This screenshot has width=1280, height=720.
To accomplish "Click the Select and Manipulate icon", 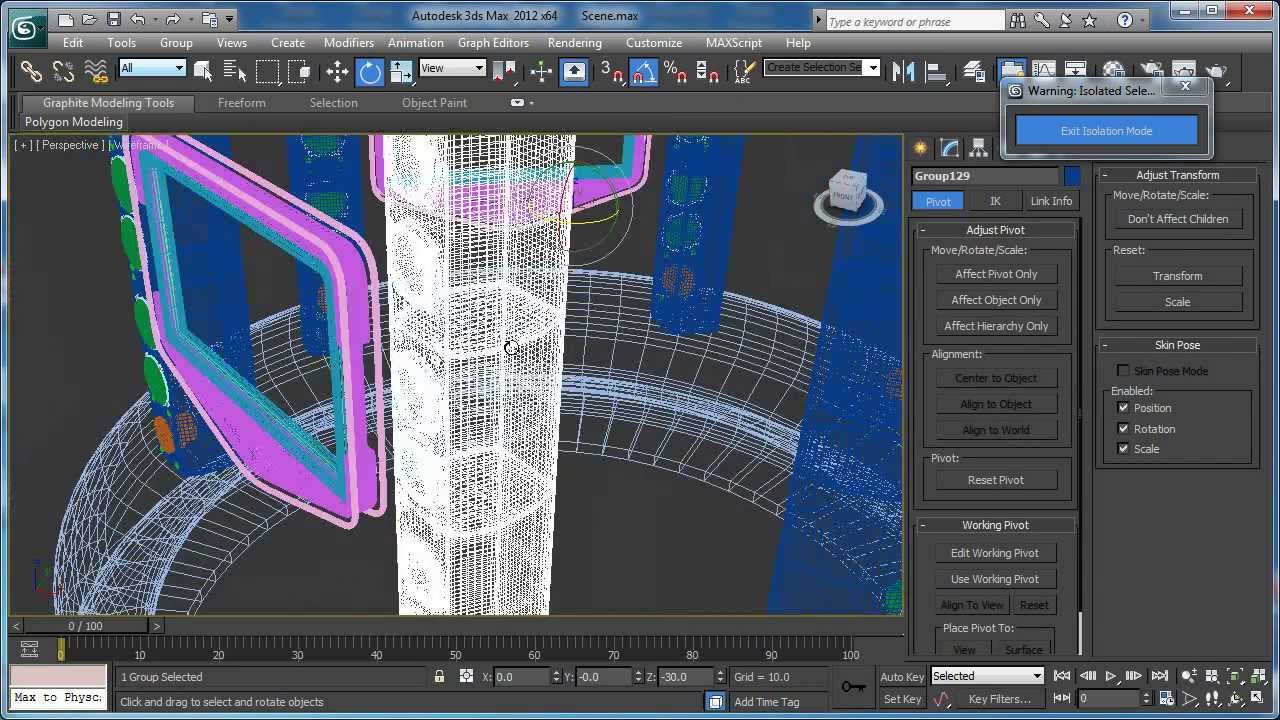I will click(x=541, y=71).
